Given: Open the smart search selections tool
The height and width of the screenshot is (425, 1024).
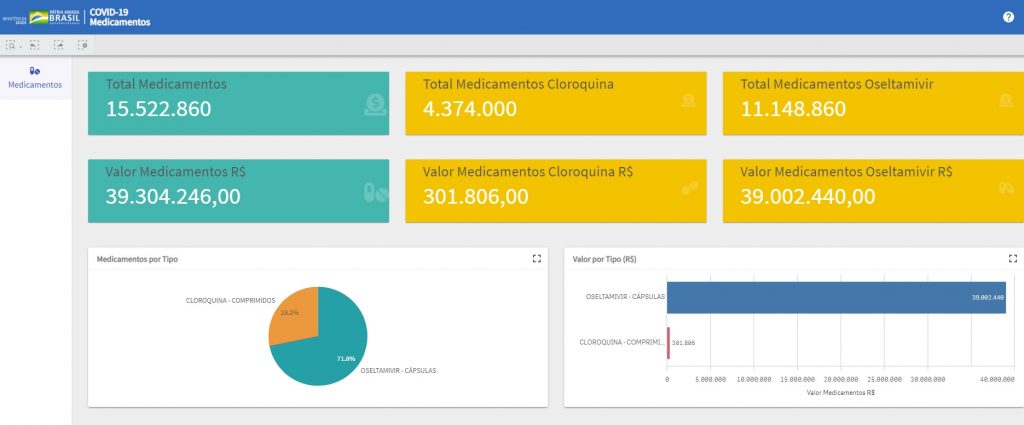Looking at the screenshot, I should [x=11, y=45].
